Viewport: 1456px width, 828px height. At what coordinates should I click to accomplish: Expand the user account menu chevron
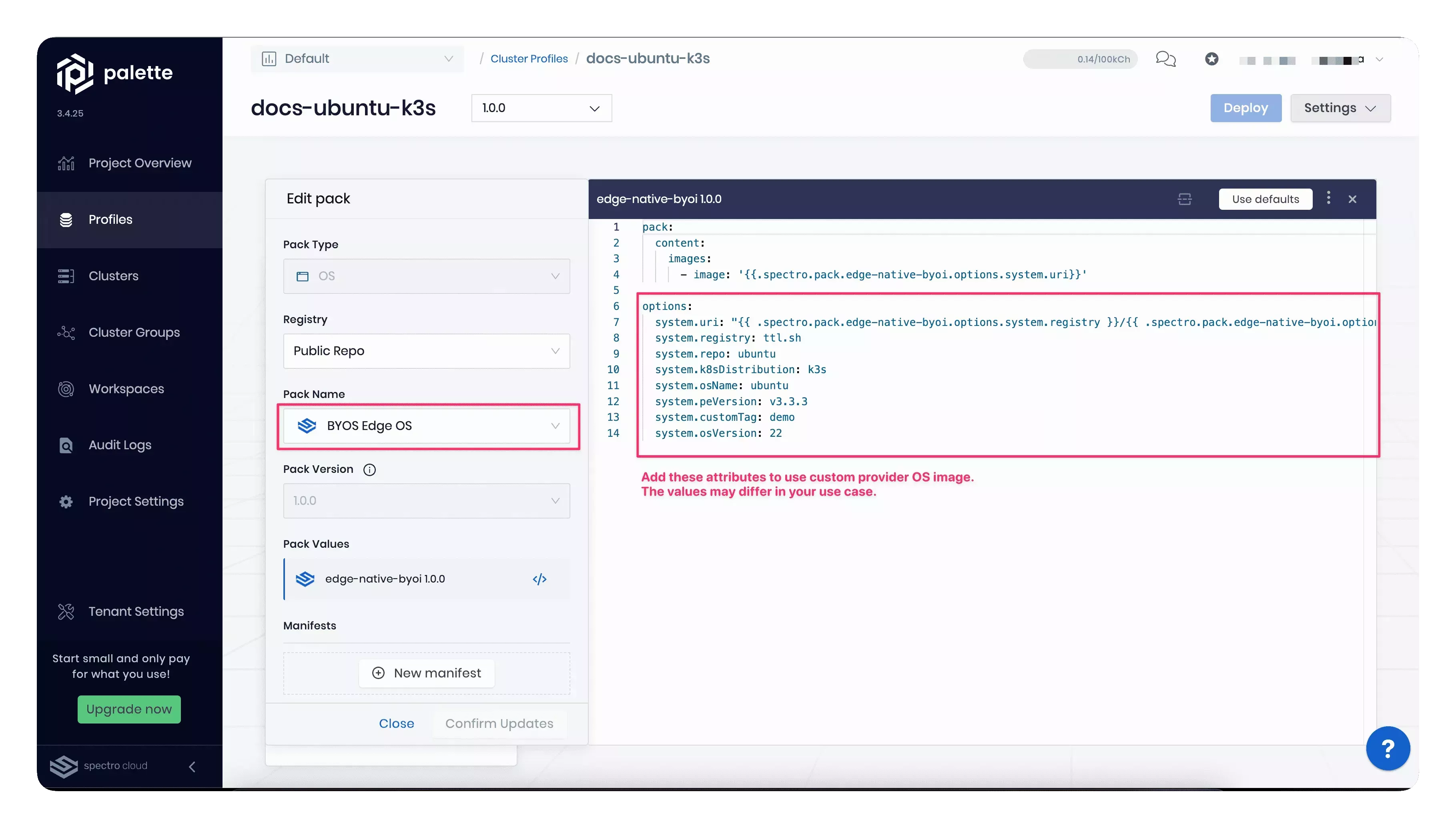1379,59
